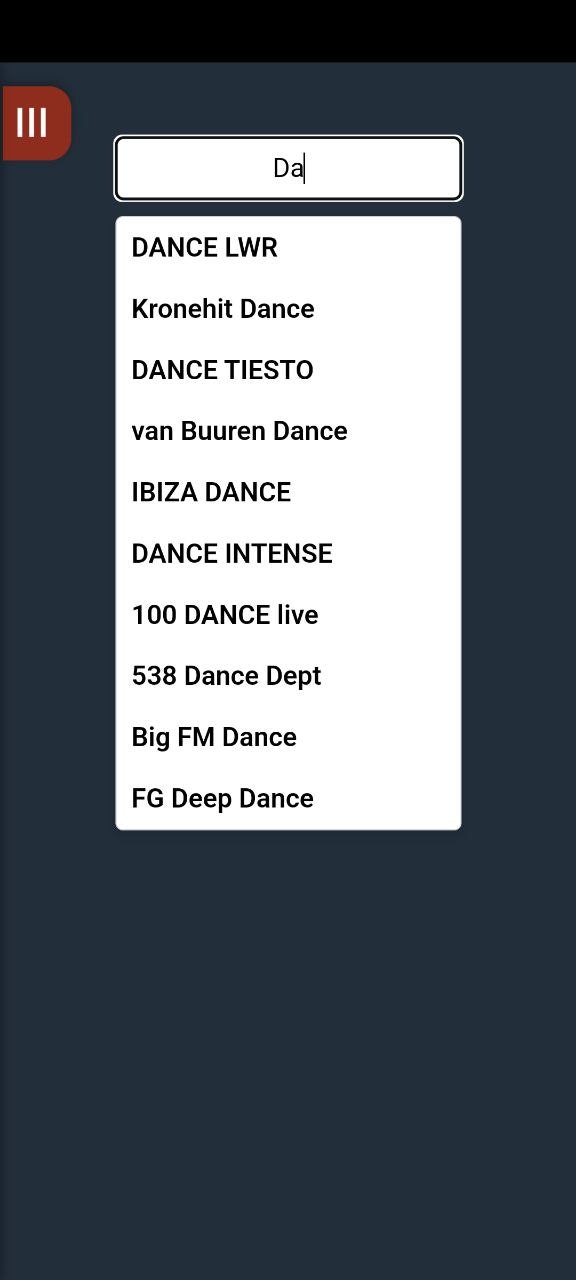Tap the word IBIZA in the suggestion list
Image resolution: width=576 pixels, height=1280 pixels.
coord(162,492)
